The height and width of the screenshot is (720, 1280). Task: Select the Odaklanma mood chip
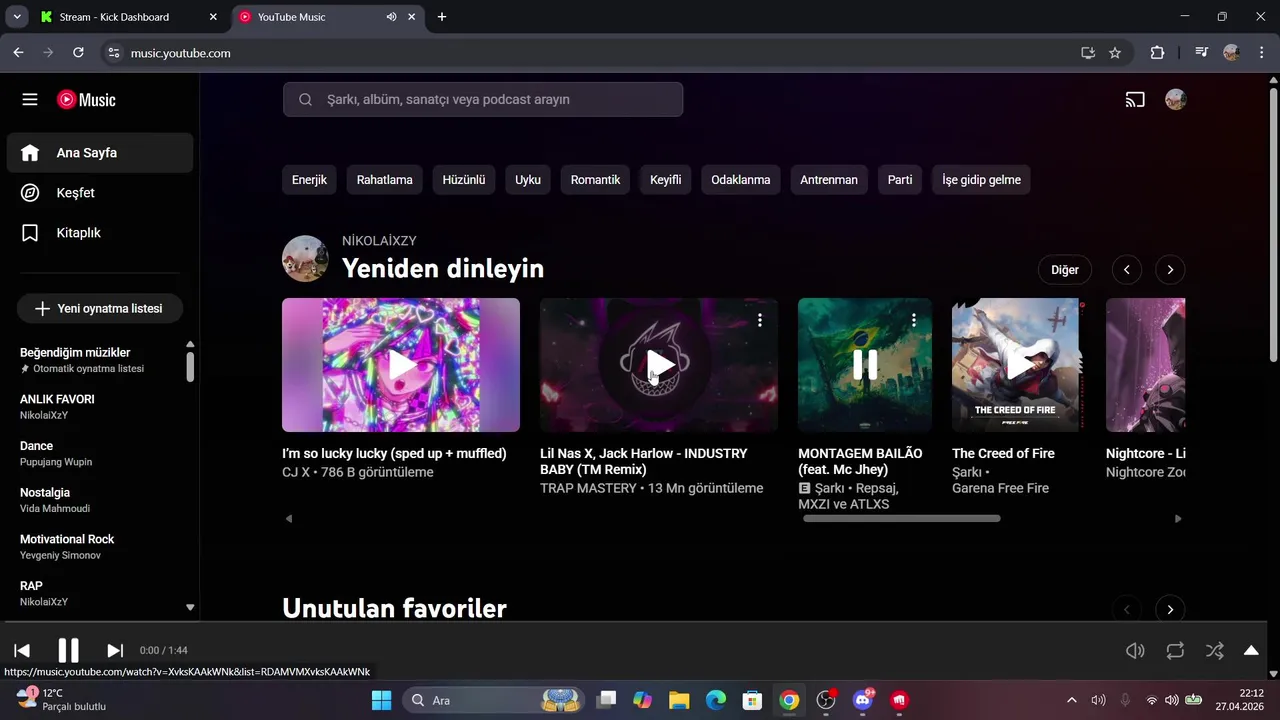(741, 180)
